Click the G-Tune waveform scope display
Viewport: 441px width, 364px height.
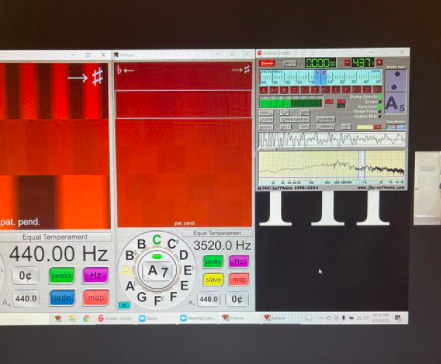click(332, 140)
